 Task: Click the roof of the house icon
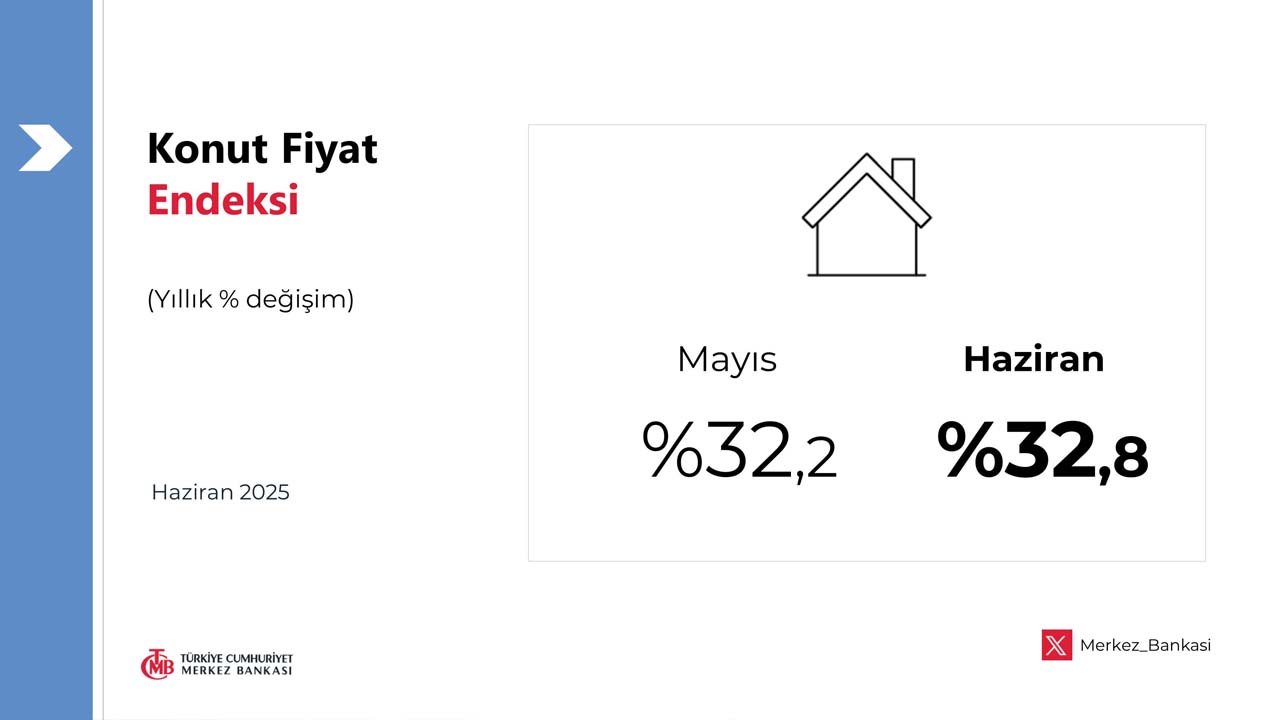pyautogui.click(x=866, y=190)
